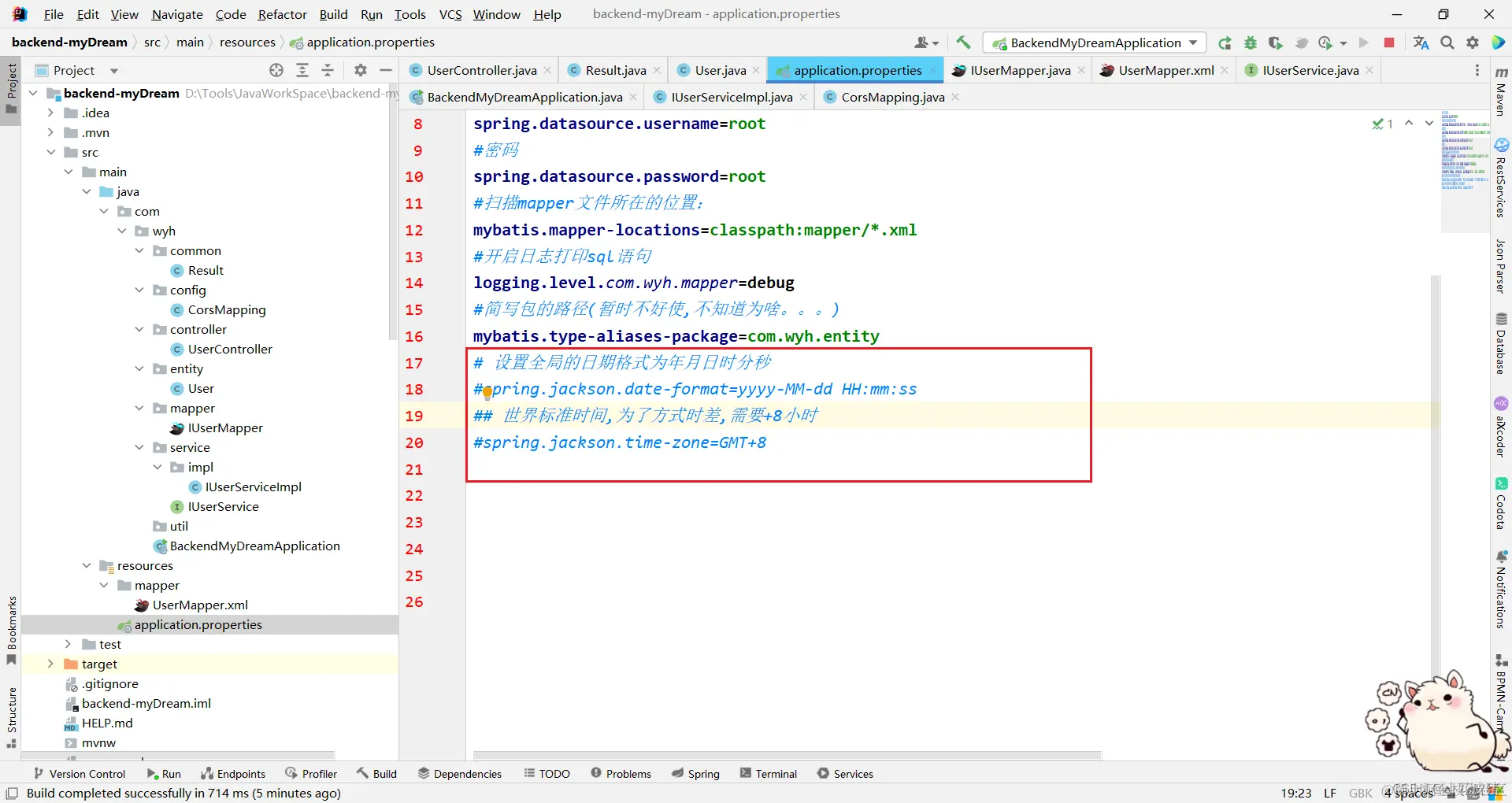Open the Translate tool icon
Screen dimensions: 1512x803
[x=1421, y=43]
